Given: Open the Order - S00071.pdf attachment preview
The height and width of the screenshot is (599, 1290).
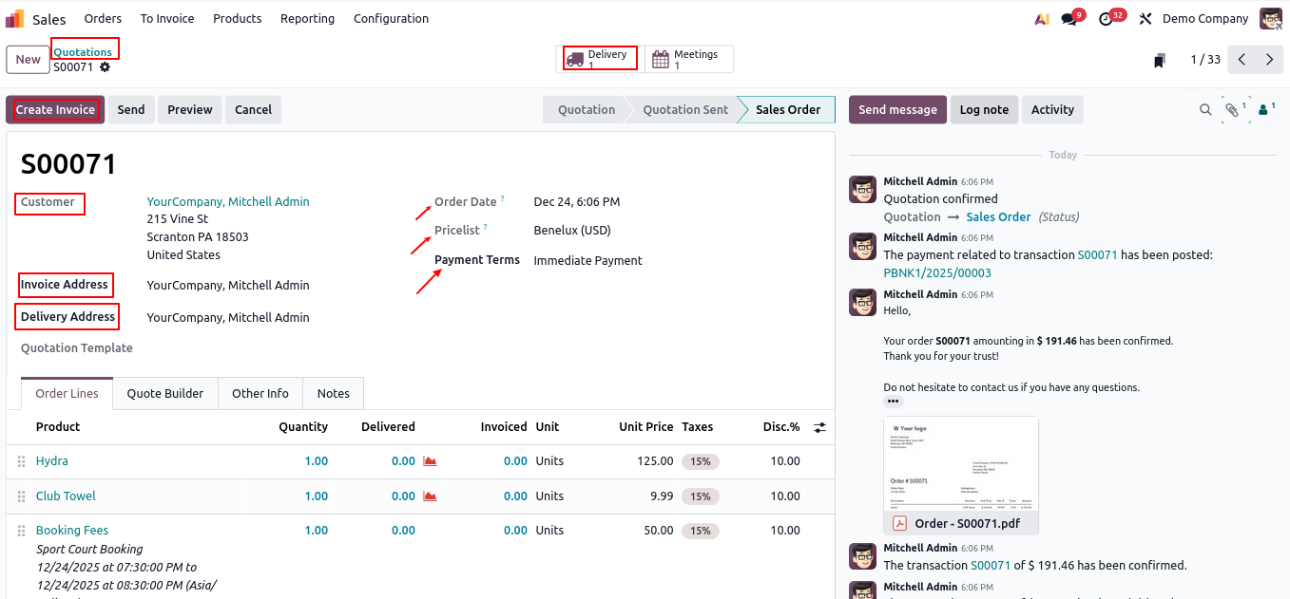Looking at the screenshot, I should click(960, 475).
